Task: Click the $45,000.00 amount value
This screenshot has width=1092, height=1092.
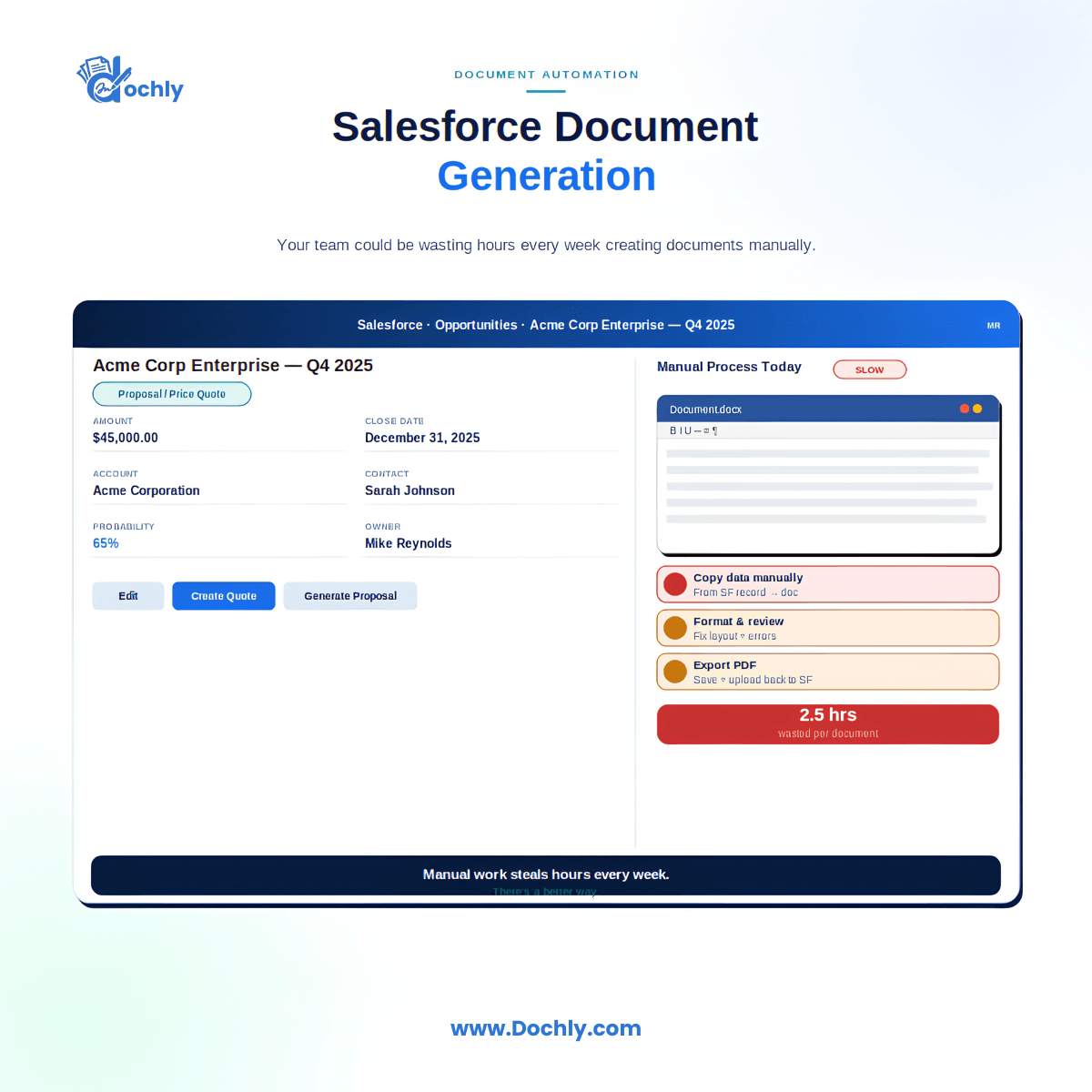Action: pos(126,438)
